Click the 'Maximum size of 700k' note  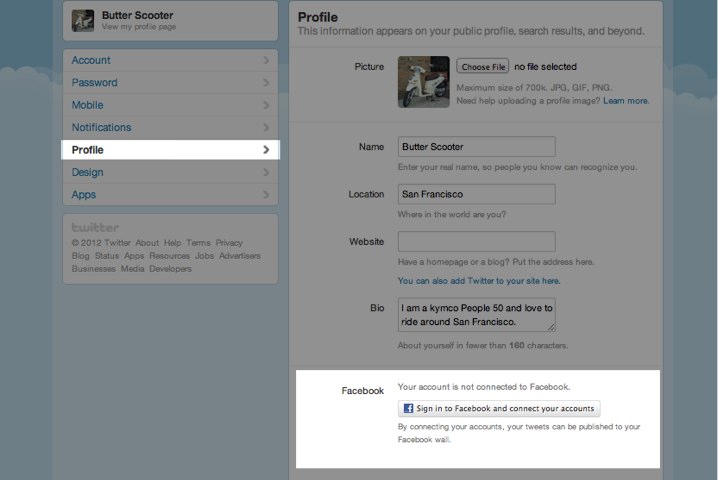point(534,87)
